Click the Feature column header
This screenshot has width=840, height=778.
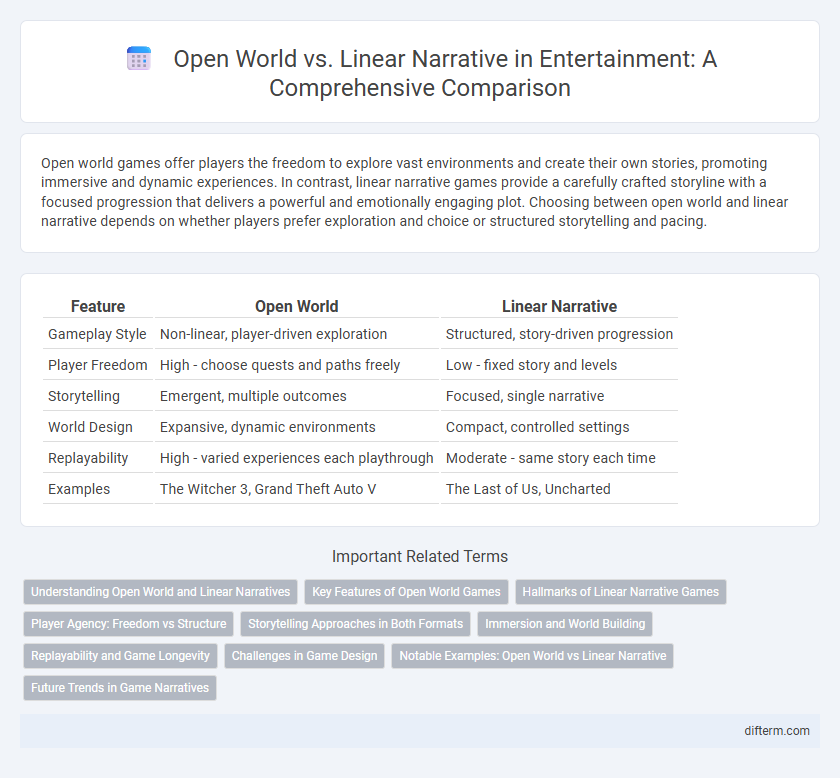tap(98, 306)
